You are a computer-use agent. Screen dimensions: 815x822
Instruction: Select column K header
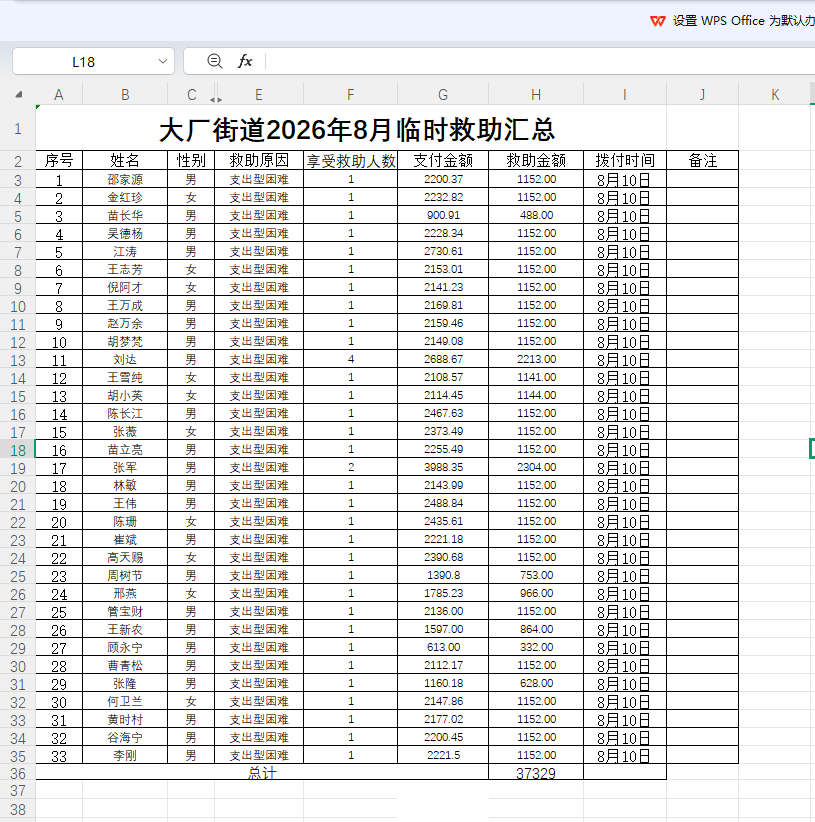point(775,95)
